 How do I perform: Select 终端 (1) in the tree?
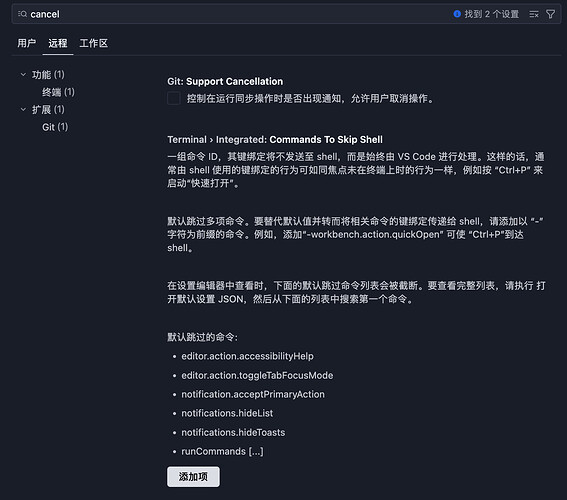pos(58,92)
